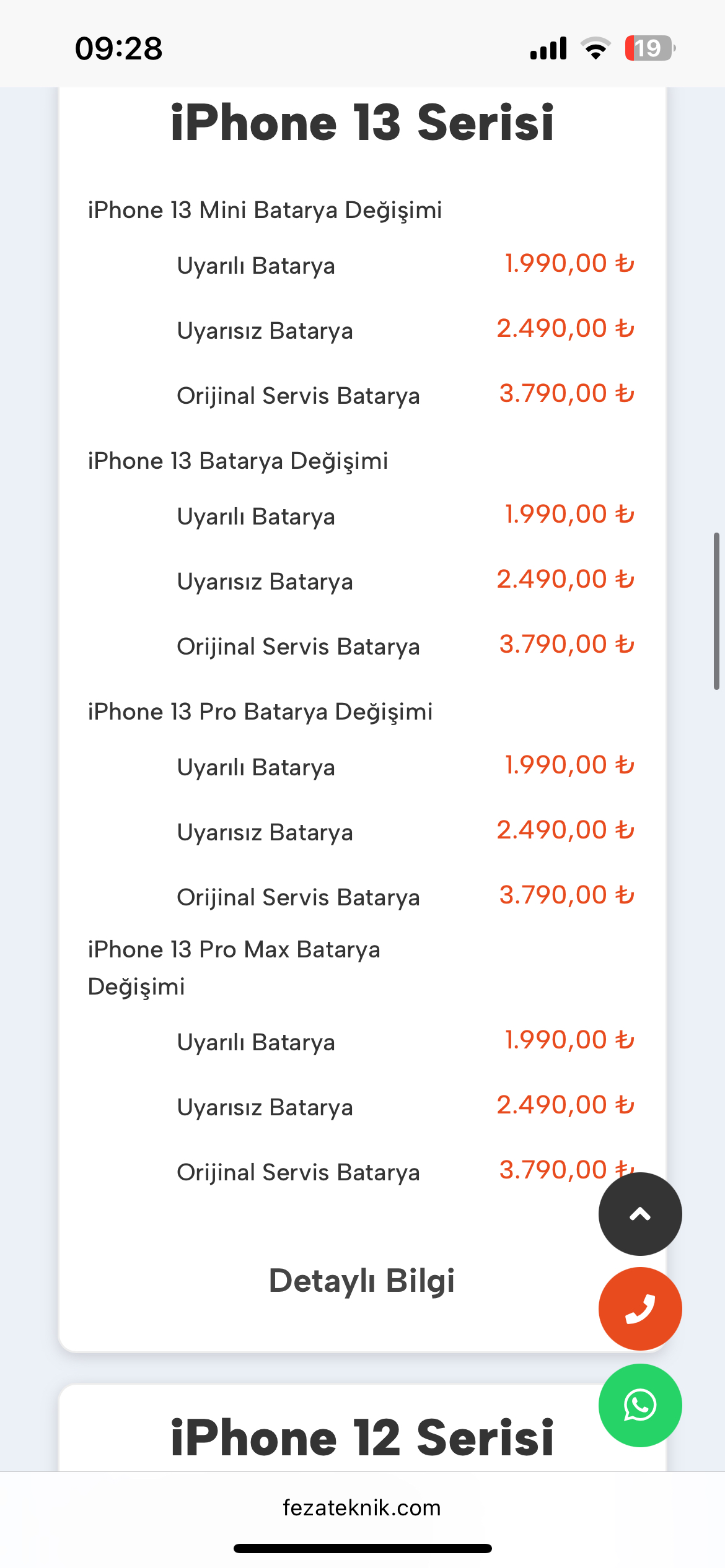
Task: Tap the page scrollbar thumb on right
Action: [716, 611]
